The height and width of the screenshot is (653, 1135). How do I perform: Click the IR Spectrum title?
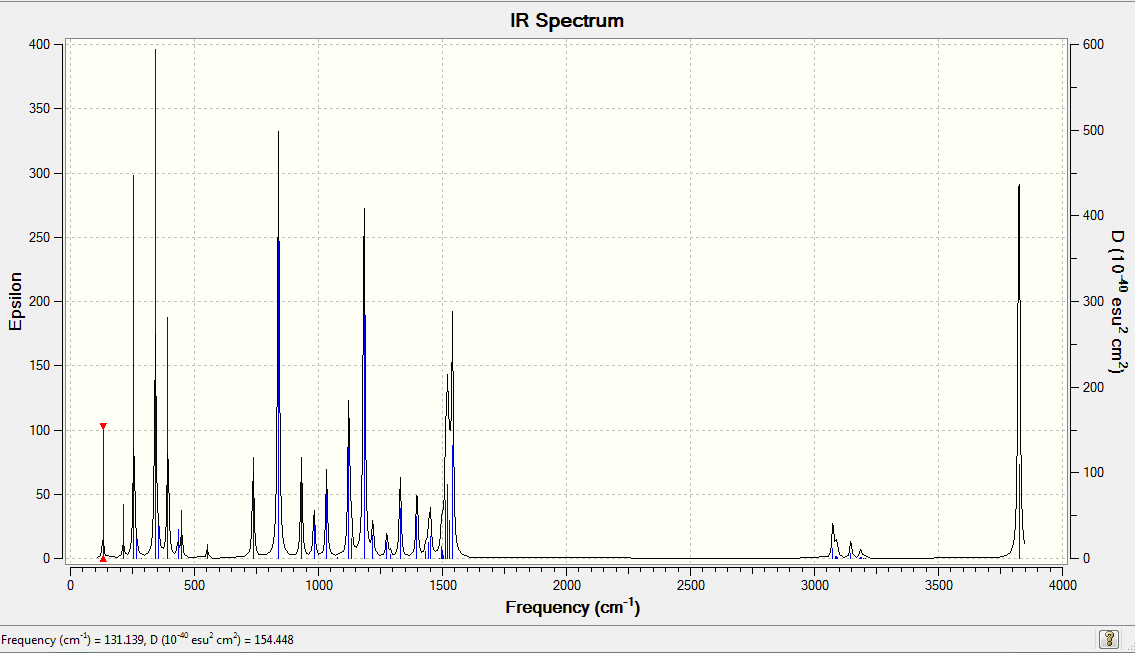click(x=567, y=20)
